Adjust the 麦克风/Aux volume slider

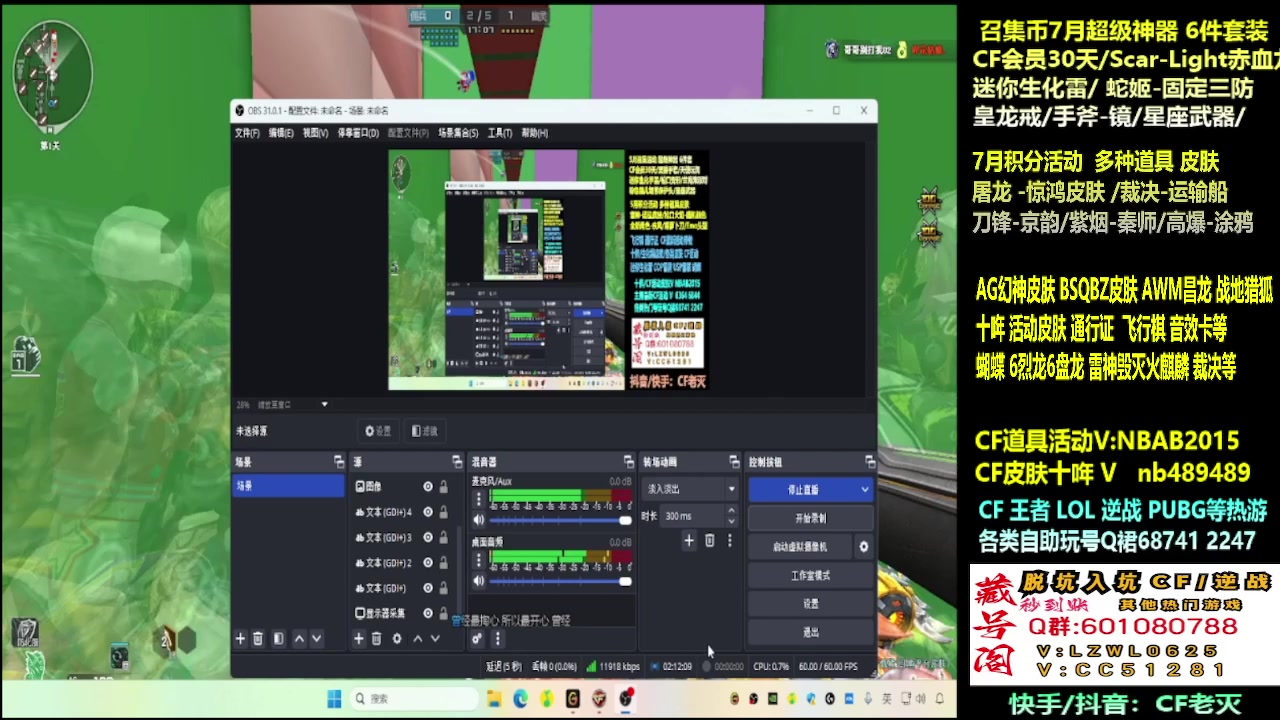pyautogui.click(x=560, y=520)
